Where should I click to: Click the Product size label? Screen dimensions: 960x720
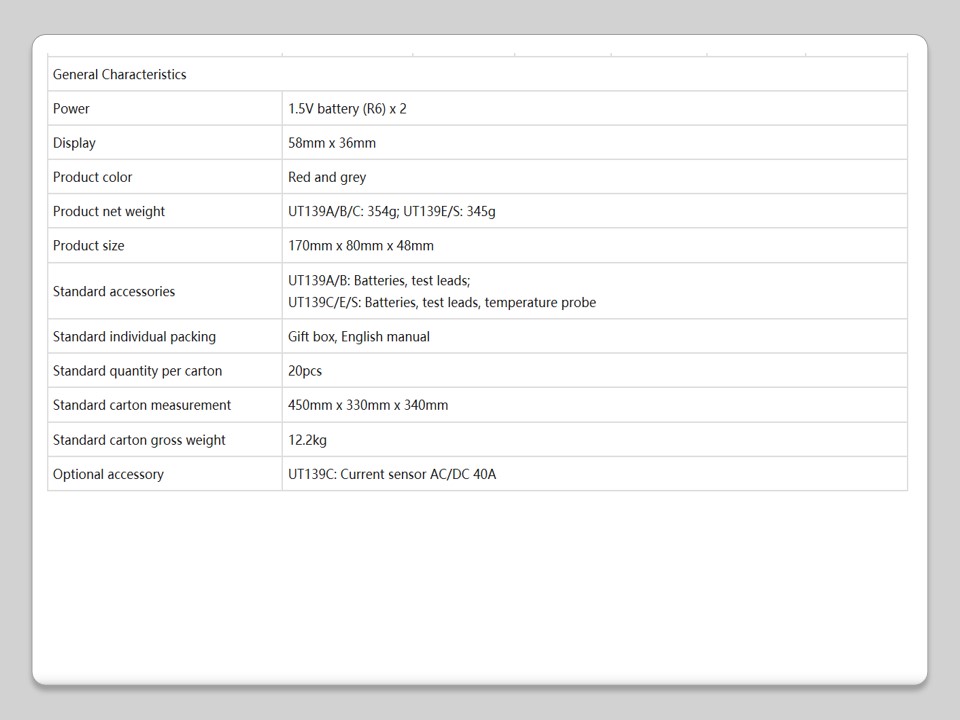click(88, 245)
